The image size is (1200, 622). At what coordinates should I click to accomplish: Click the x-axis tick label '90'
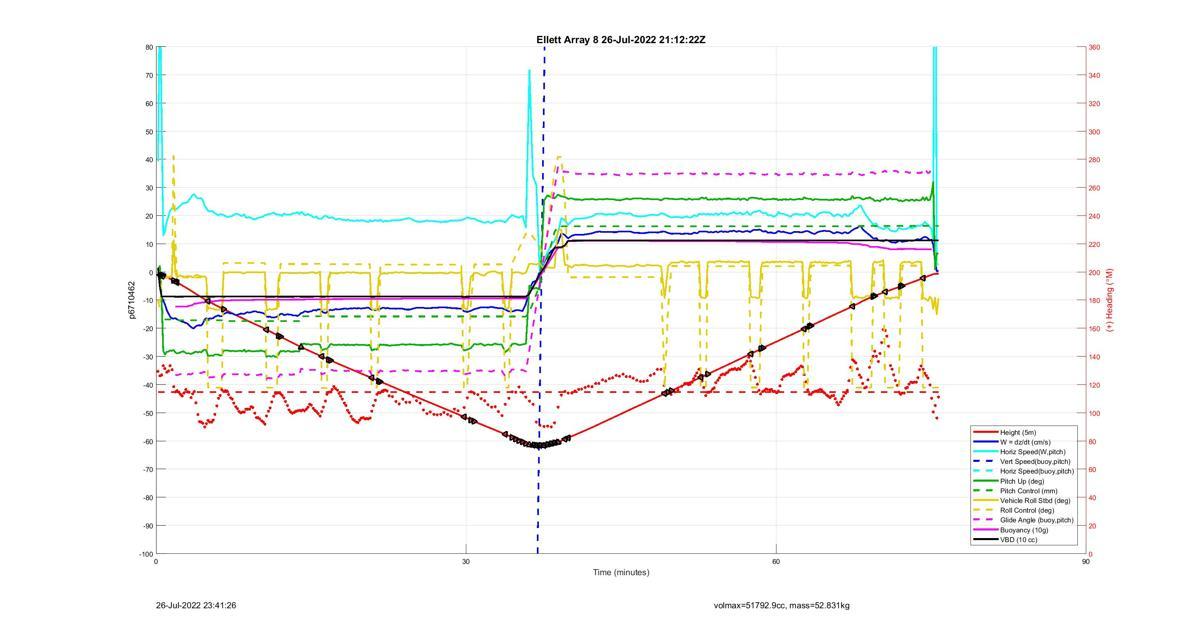point(1086,562)
